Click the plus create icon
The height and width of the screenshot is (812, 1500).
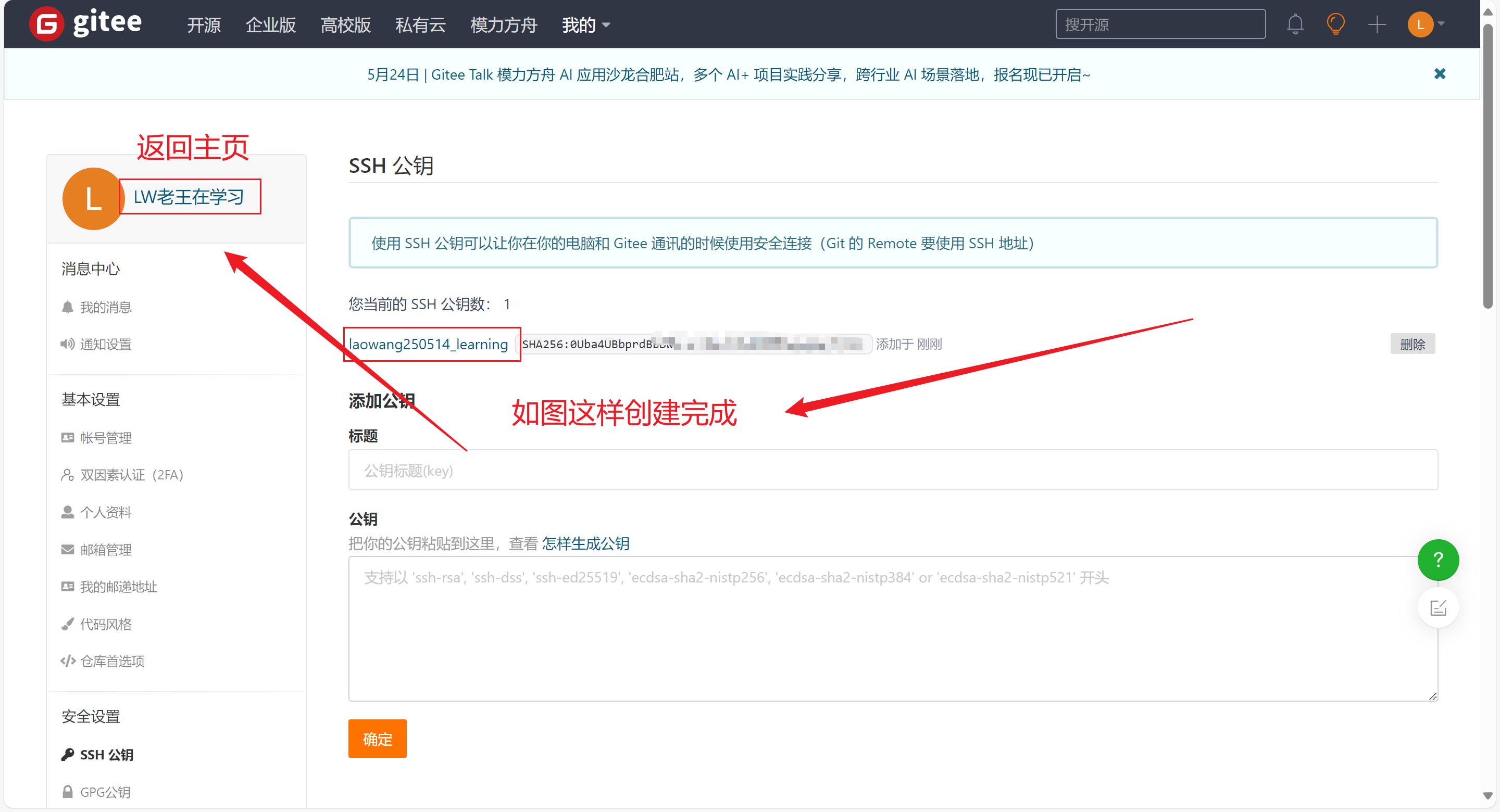click(1377, 24)
